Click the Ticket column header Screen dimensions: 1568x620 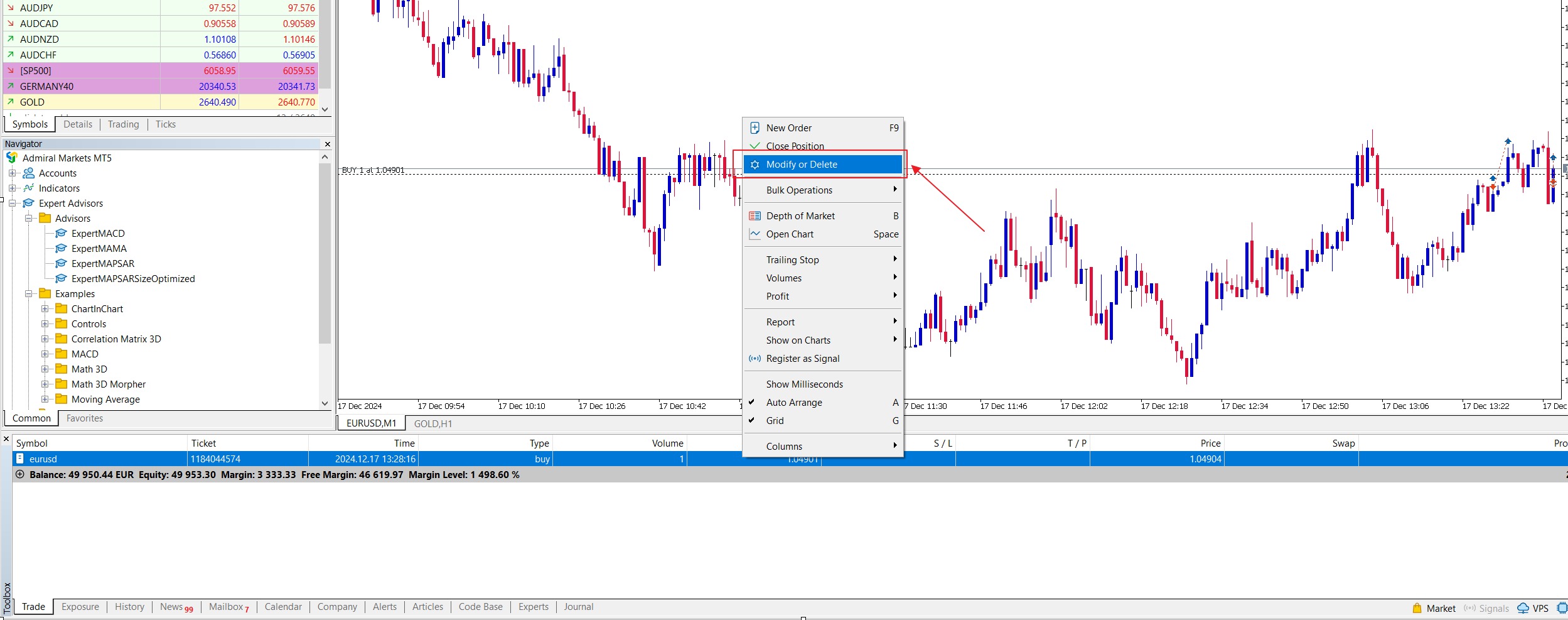248,443
